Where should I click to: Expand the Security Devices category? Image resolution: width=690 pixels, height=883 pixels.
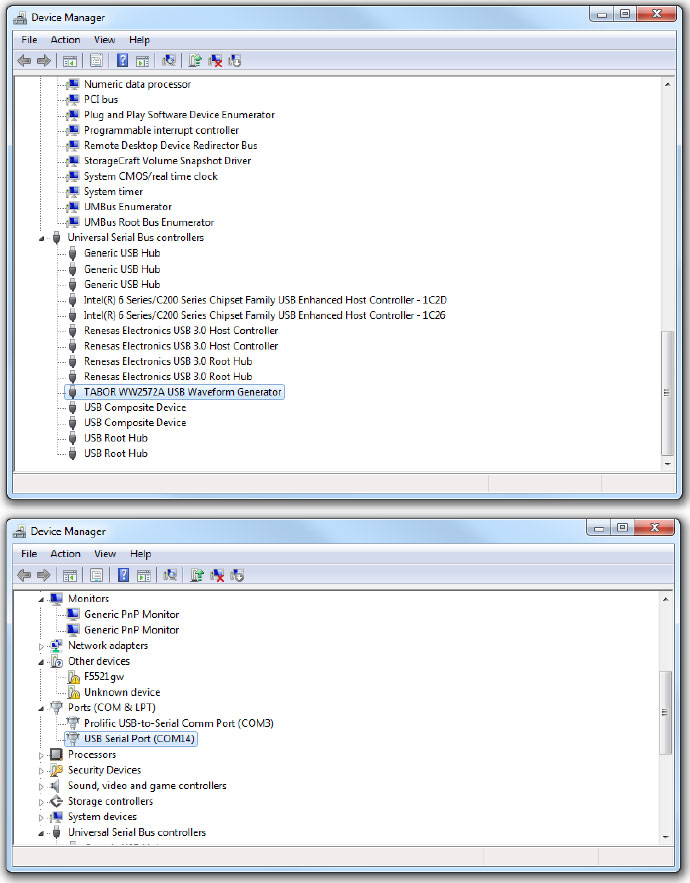click(x=42, y=771)
